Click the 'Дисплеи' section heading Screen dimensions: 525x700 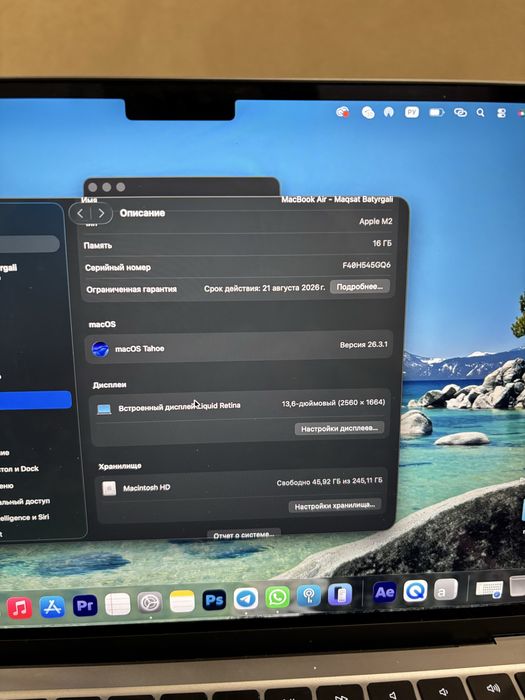(x=109, y=385)
